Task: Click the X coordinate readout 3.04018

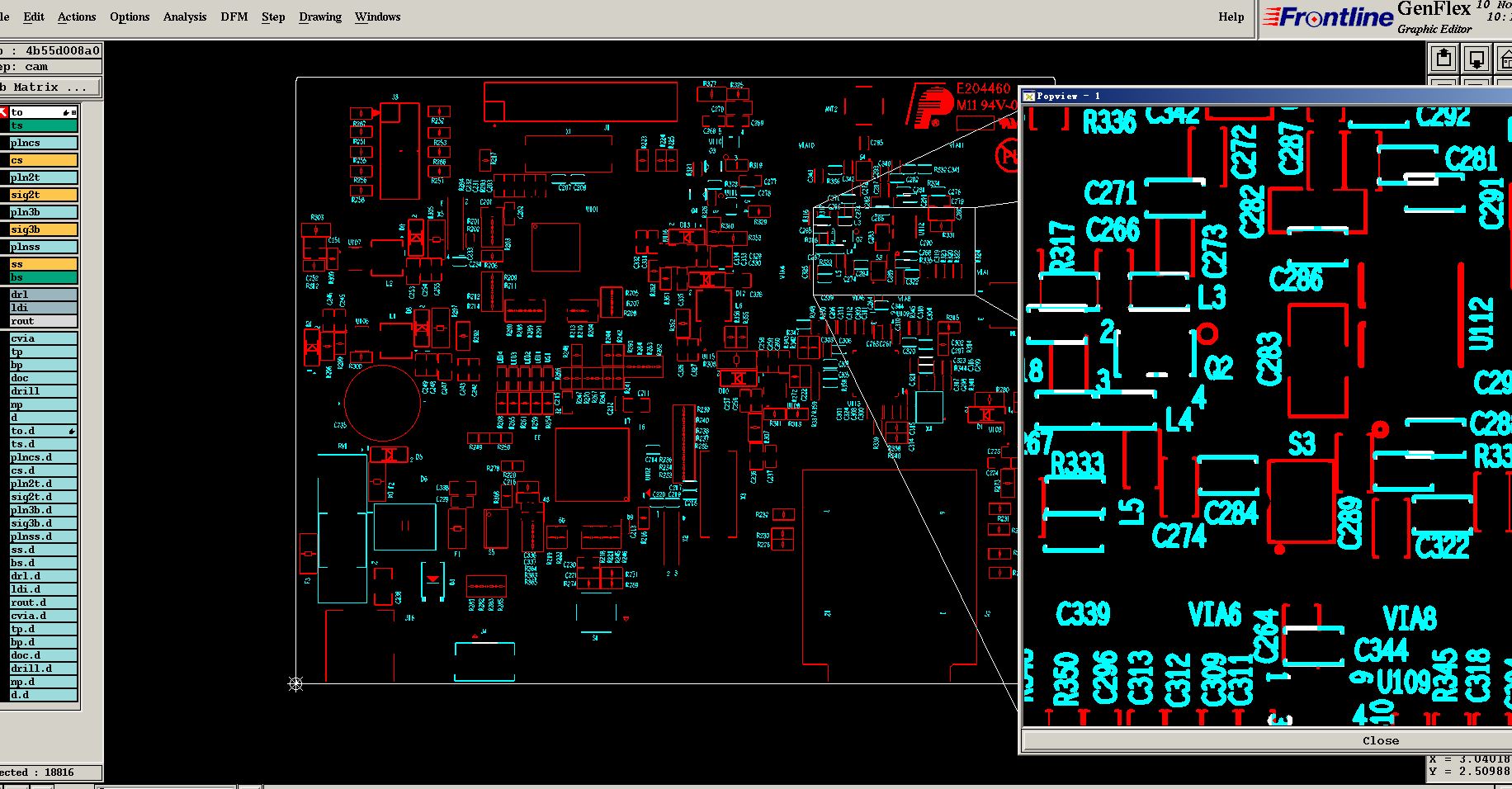Action: 1470,758
